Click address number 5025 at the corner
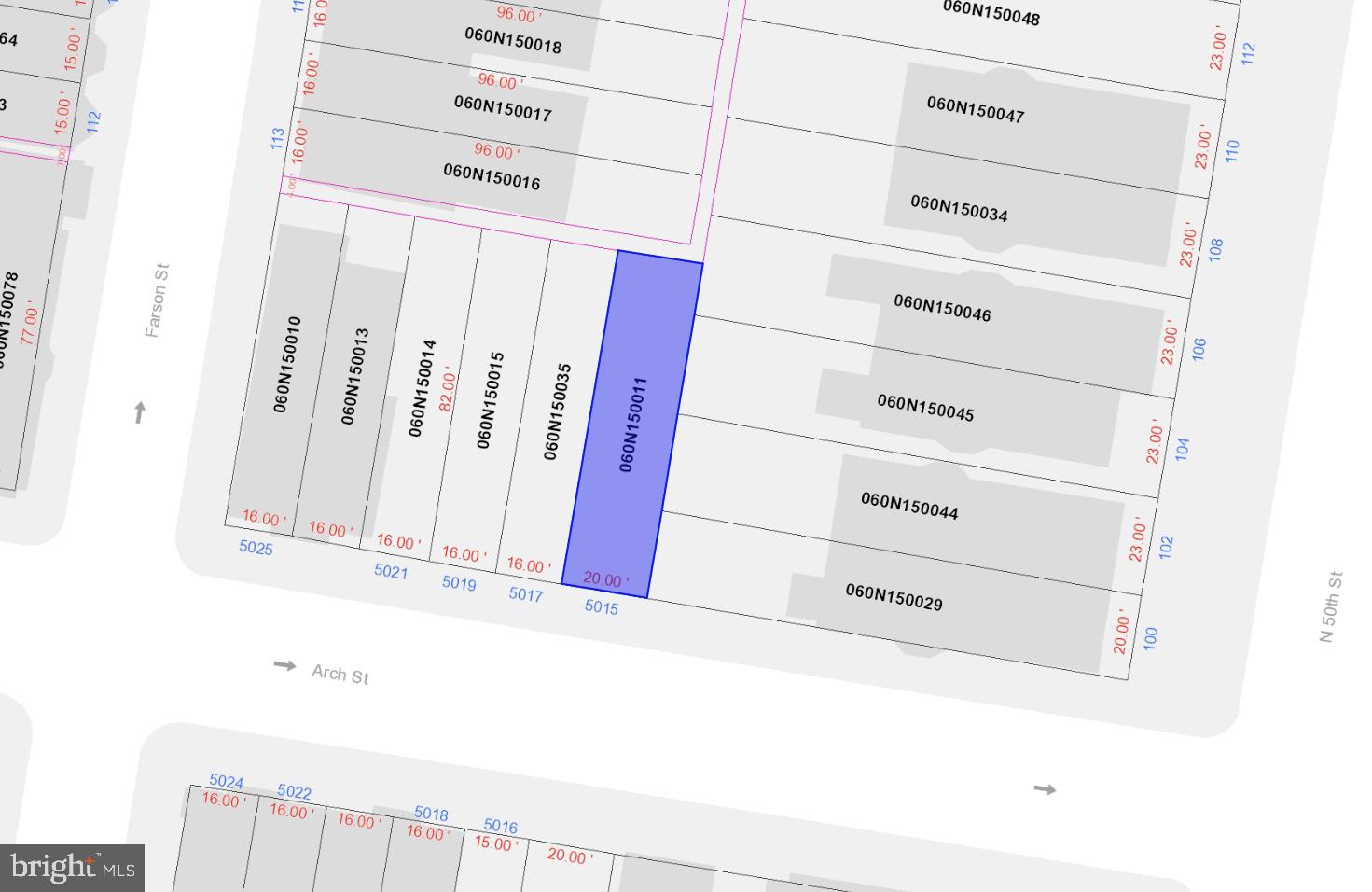This screenshot has width=1372, height=892. 256,548
